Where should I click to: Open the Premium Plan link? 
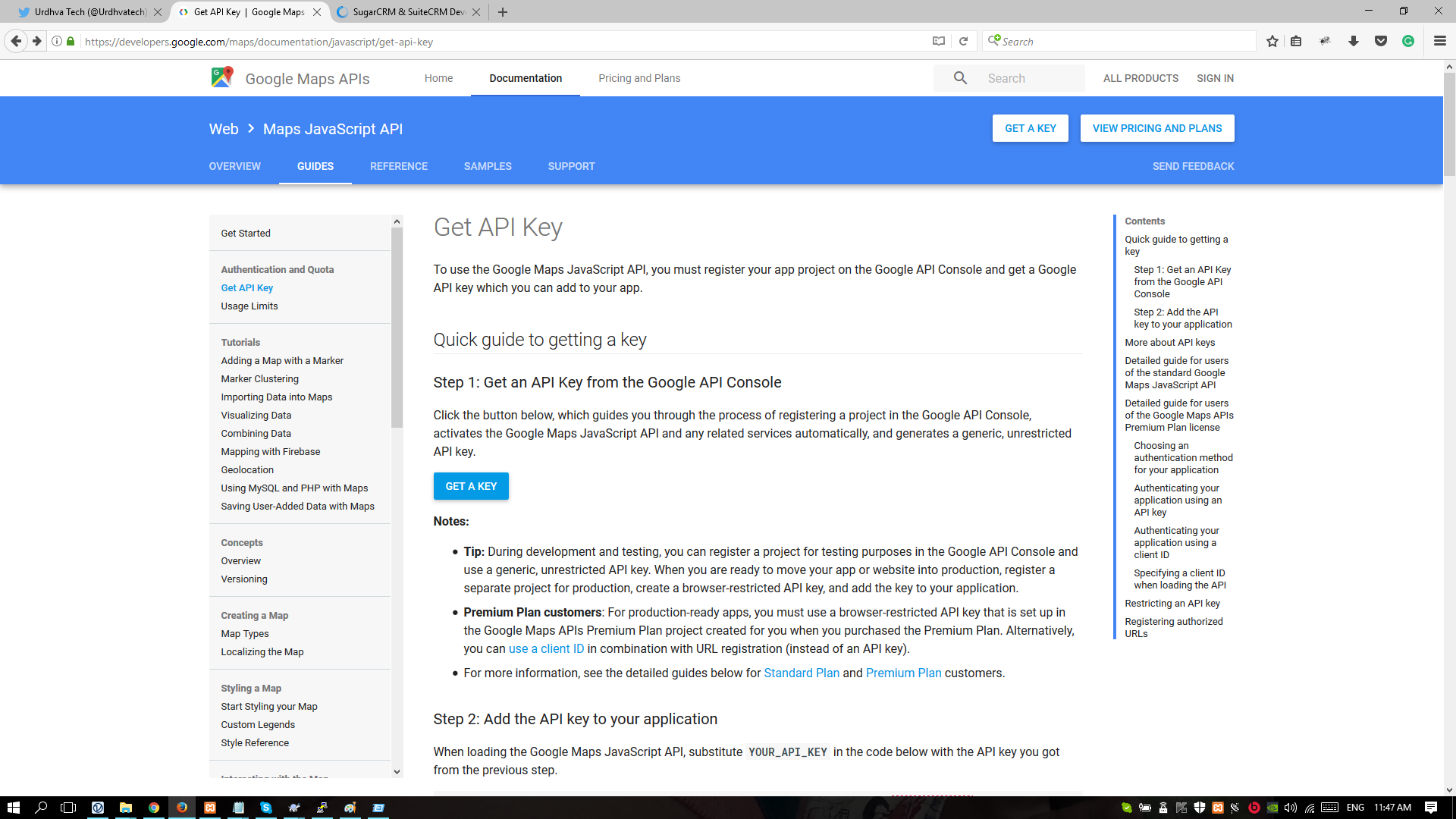pyautogui.click(x=903, y=673)
